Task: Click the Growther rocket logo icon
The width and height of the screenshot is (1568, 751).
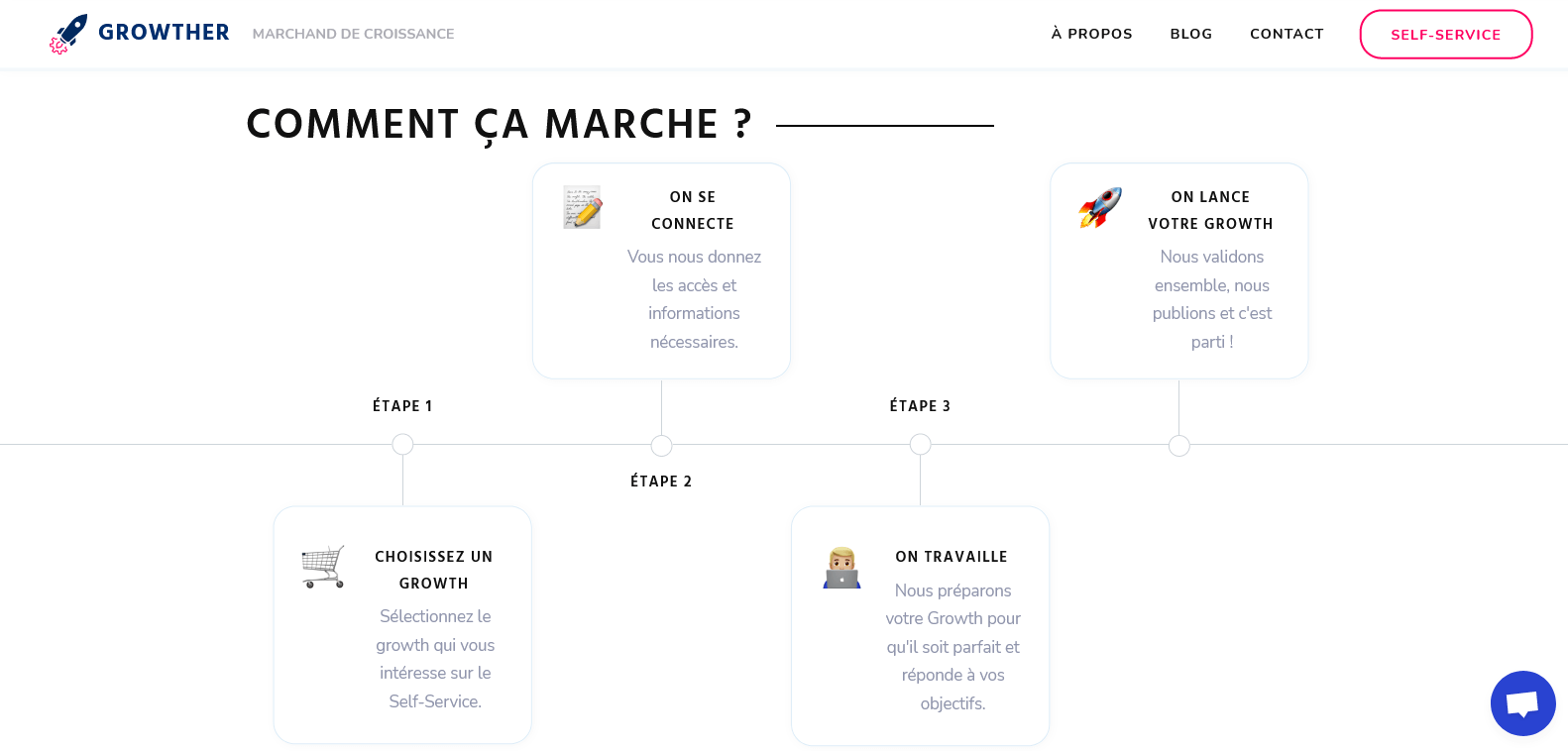Action: pos(68,34)
